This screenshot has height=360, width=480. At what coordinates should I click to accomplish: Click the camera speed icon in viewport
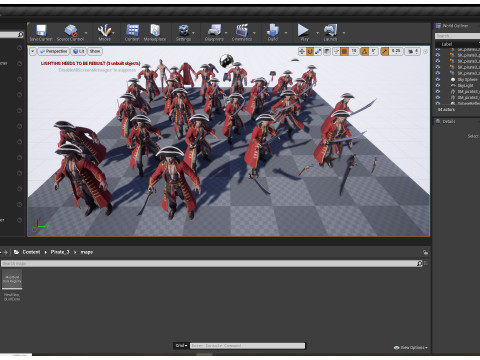click(x=411, y=51)
